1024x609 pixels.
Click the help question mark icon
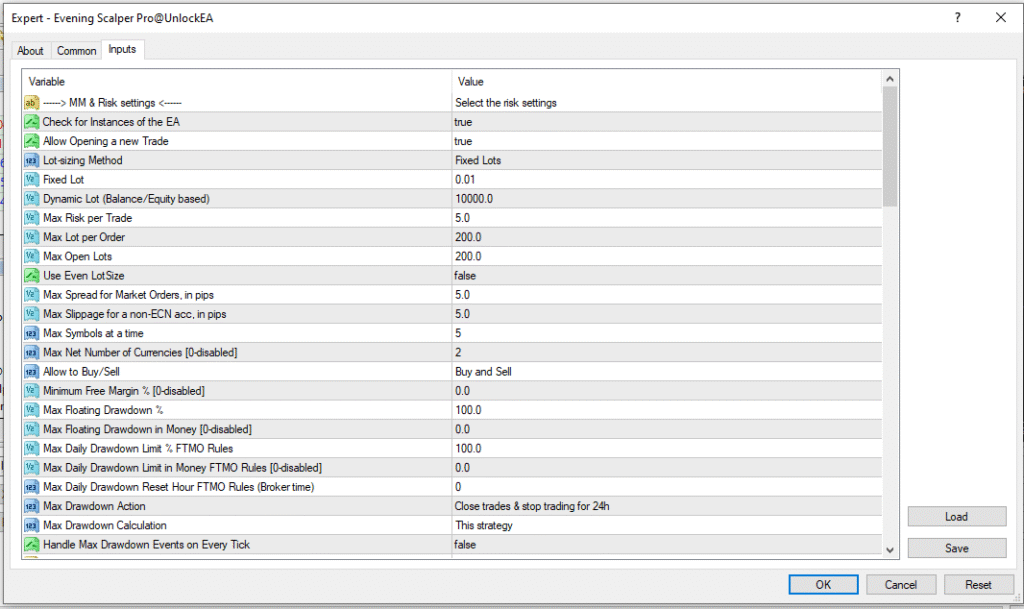(x=957, y=17)
